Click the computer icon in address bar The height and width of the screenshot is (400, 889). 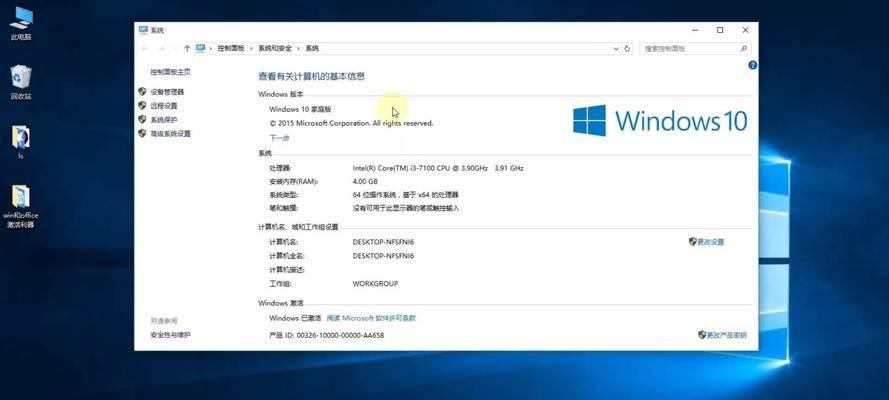(x=201, y=49)
